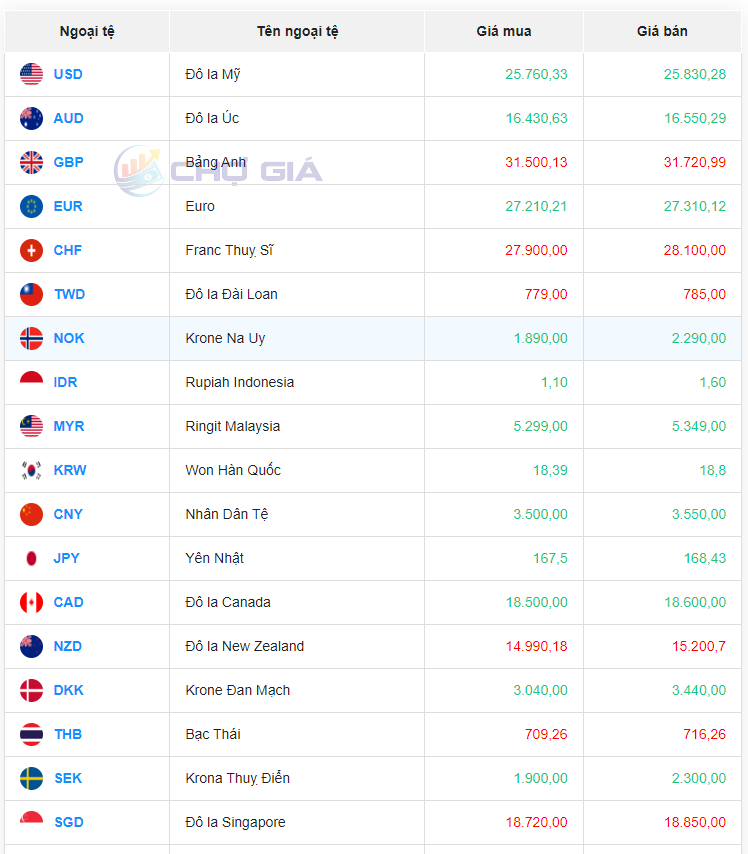Click the "Giá bán" column header
Screen dimensions: 748x854
coord(662,31)
